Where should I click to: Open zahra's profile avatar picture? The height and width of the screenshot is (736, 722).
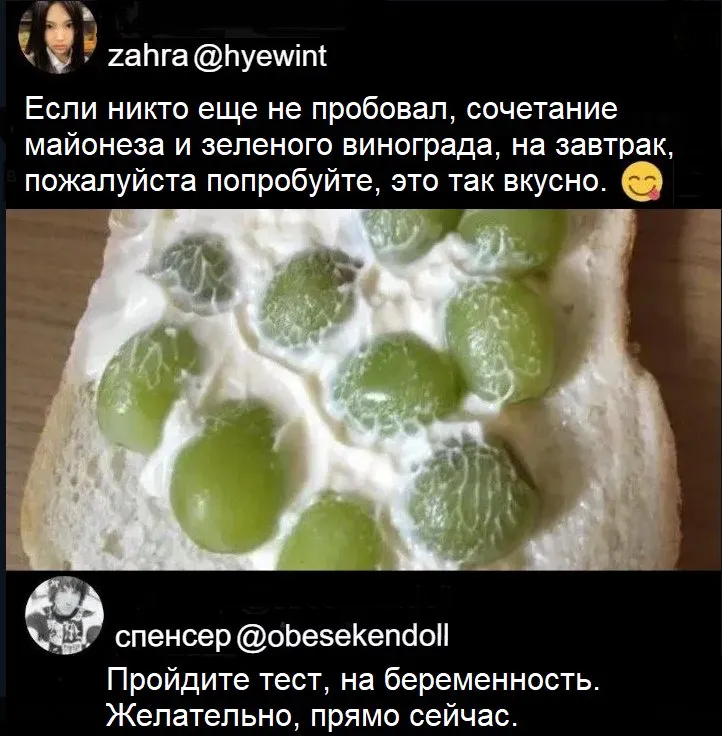click(x=57, y=38)
